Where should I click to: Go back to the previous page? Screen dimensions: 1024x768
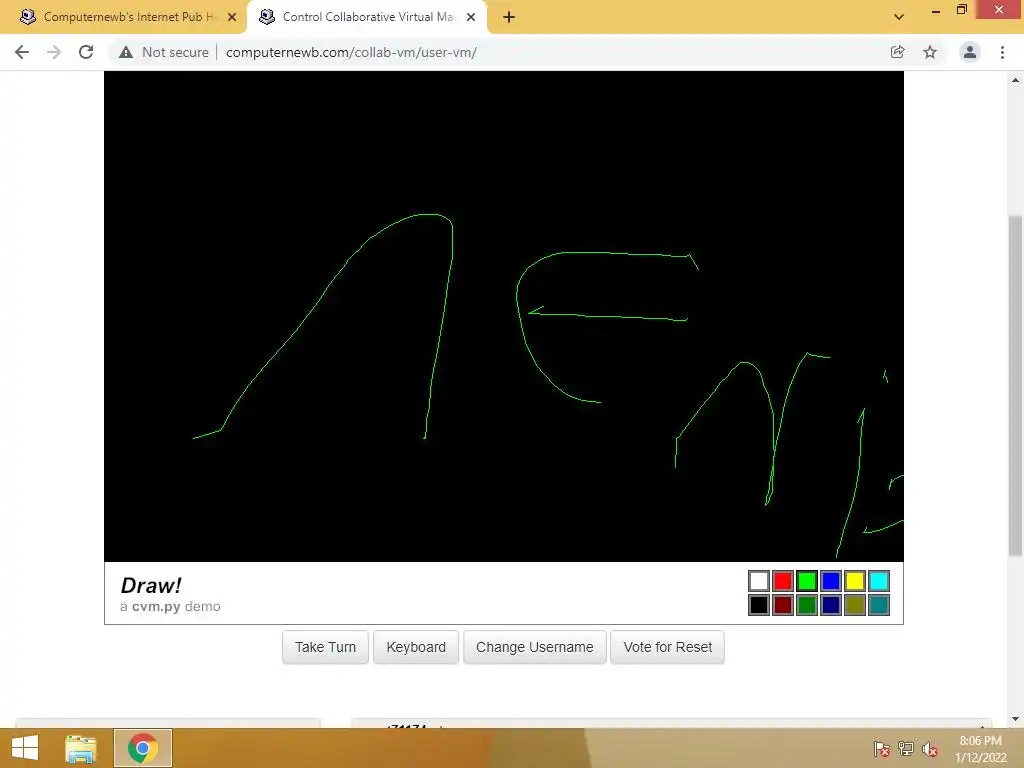tap(22, 52)
